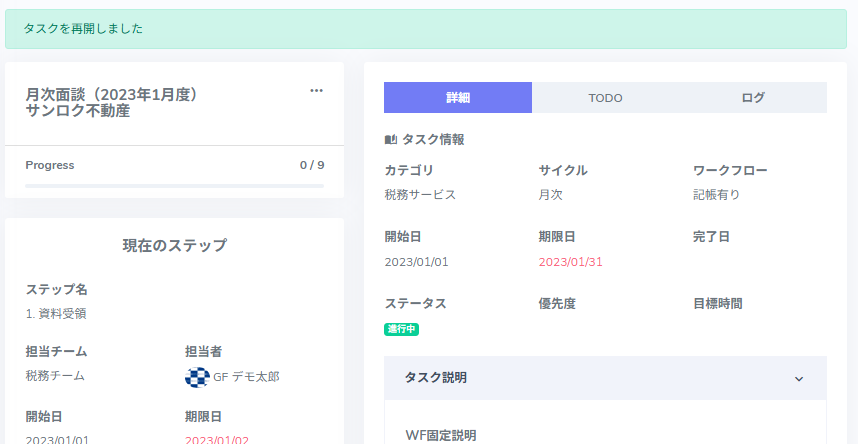Select the 税務チーム team name
Image resolution: width=858 pixels, height=444 pixels.
coord(55,376)
